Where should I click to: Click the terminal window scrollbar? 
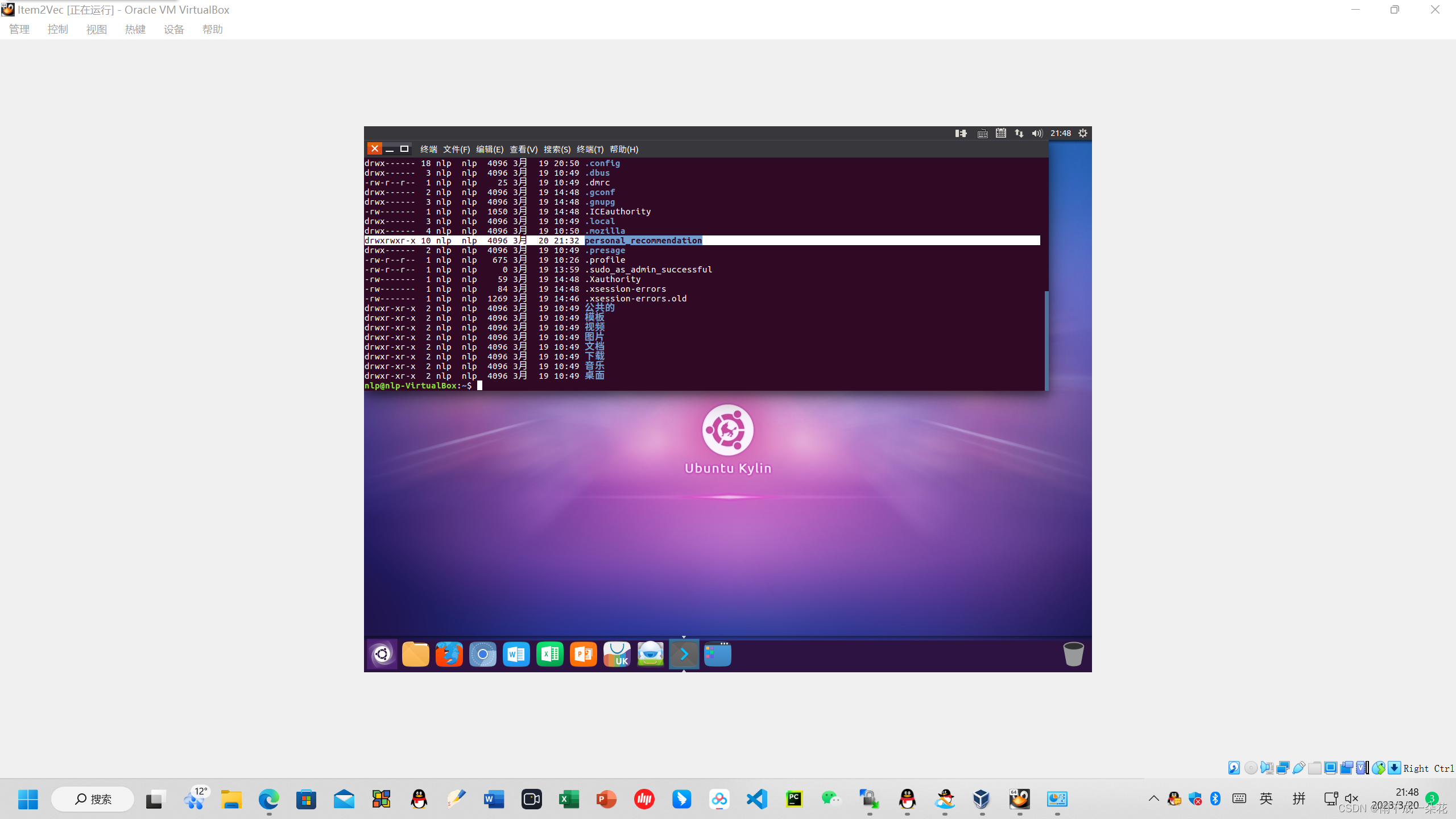[x=1046, y=340]
